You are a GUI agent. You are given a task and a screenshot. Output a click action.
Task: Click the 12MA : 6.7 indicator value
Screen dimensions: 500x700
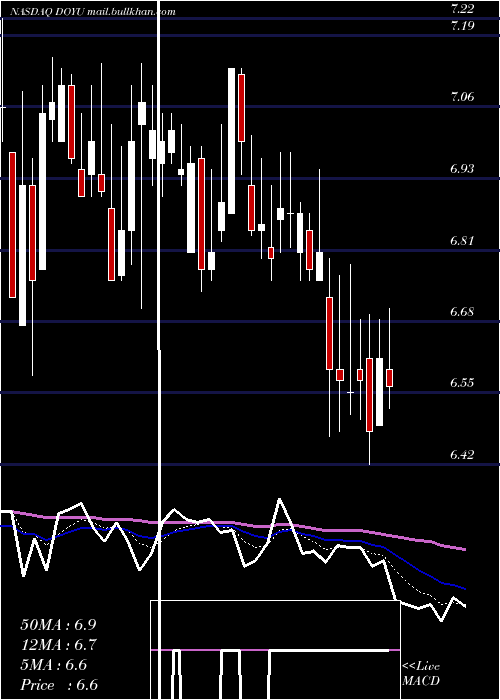click(58, 645)
